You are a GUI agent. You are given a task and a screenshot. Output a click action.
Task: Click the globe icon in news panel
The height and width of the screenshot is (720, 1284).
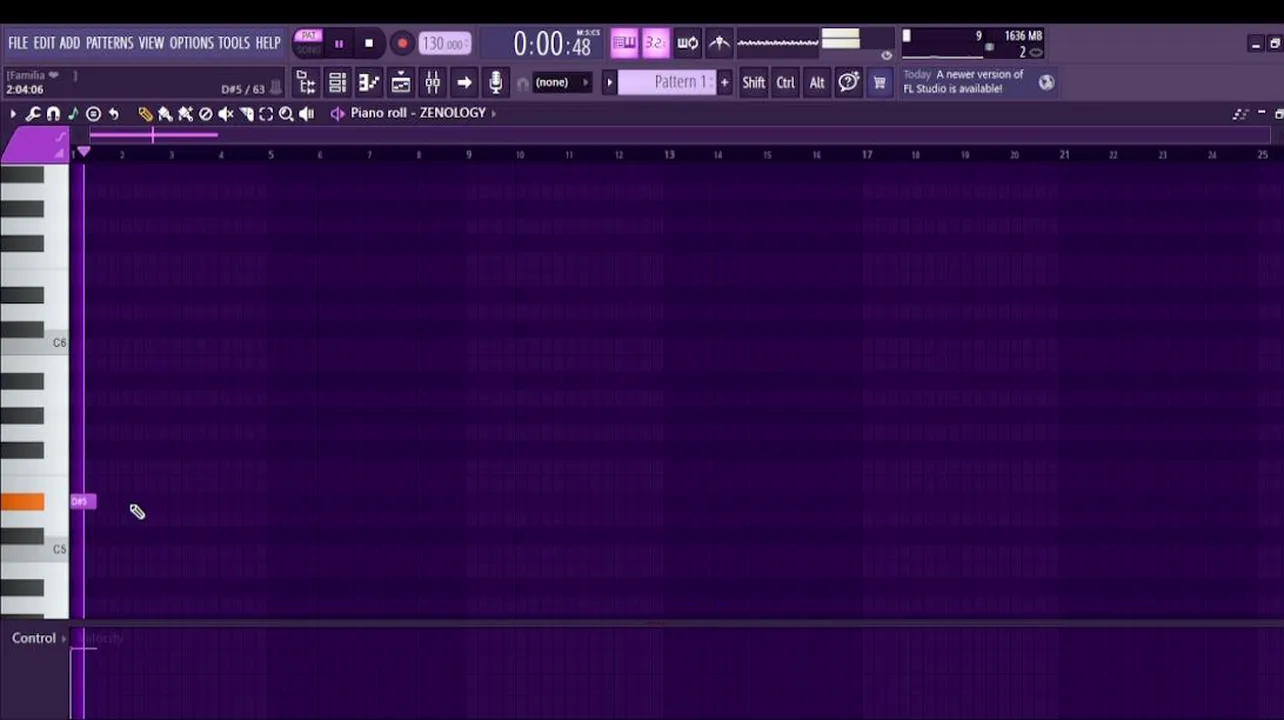pyautogui.click(x=1046, y=83)
